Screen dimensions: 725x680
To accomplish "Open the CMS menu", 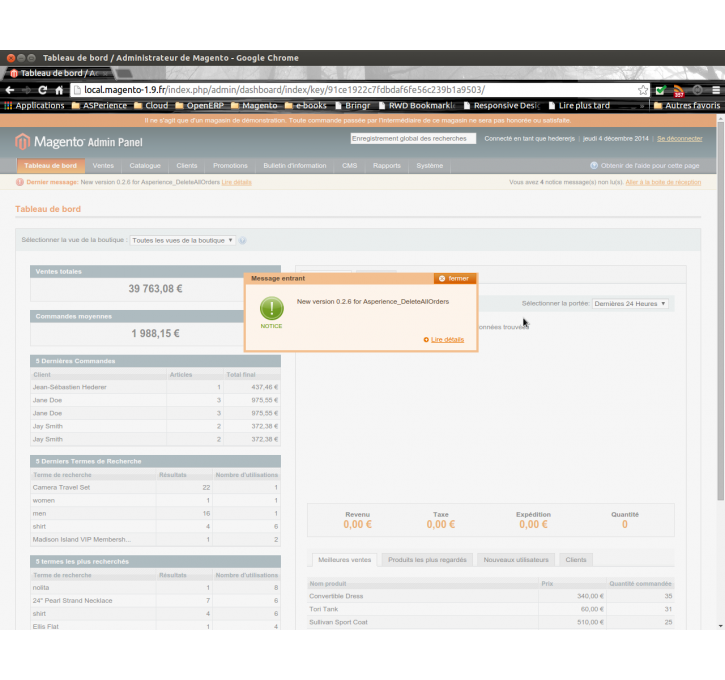I will (x=350, y=165).
